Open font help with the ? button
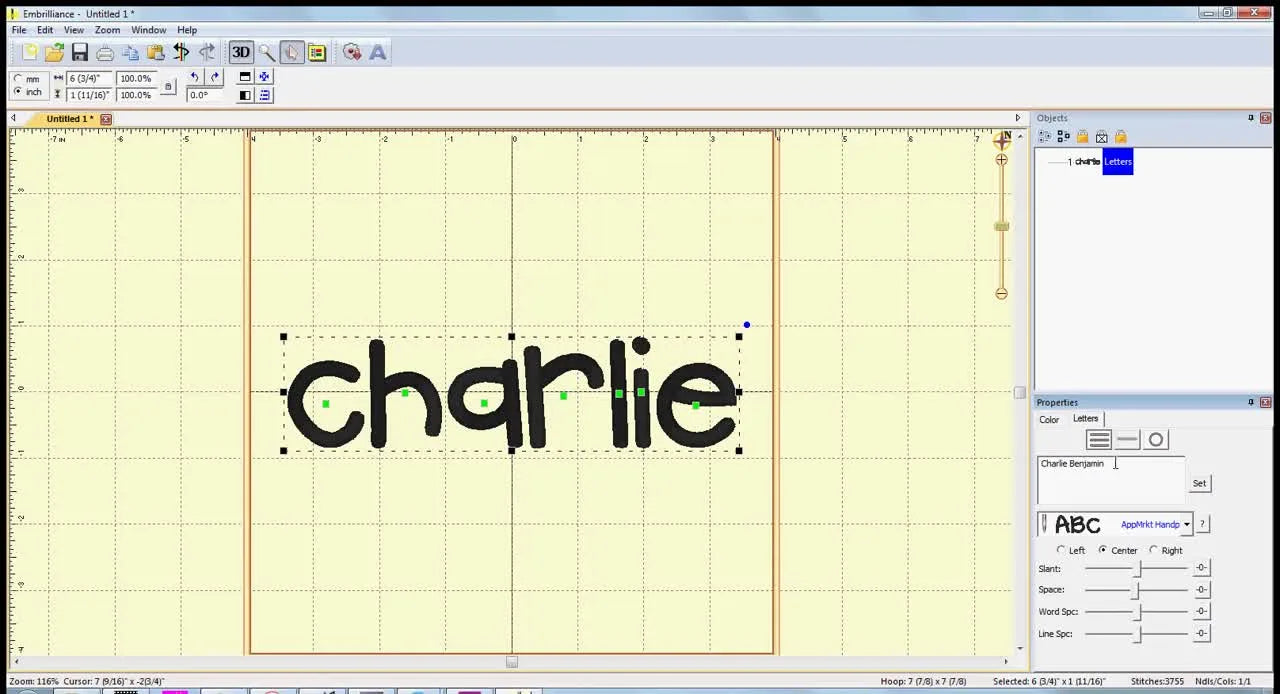Image resolution: width=1280 pixels, height=694 pixels. coord(1202,524)
